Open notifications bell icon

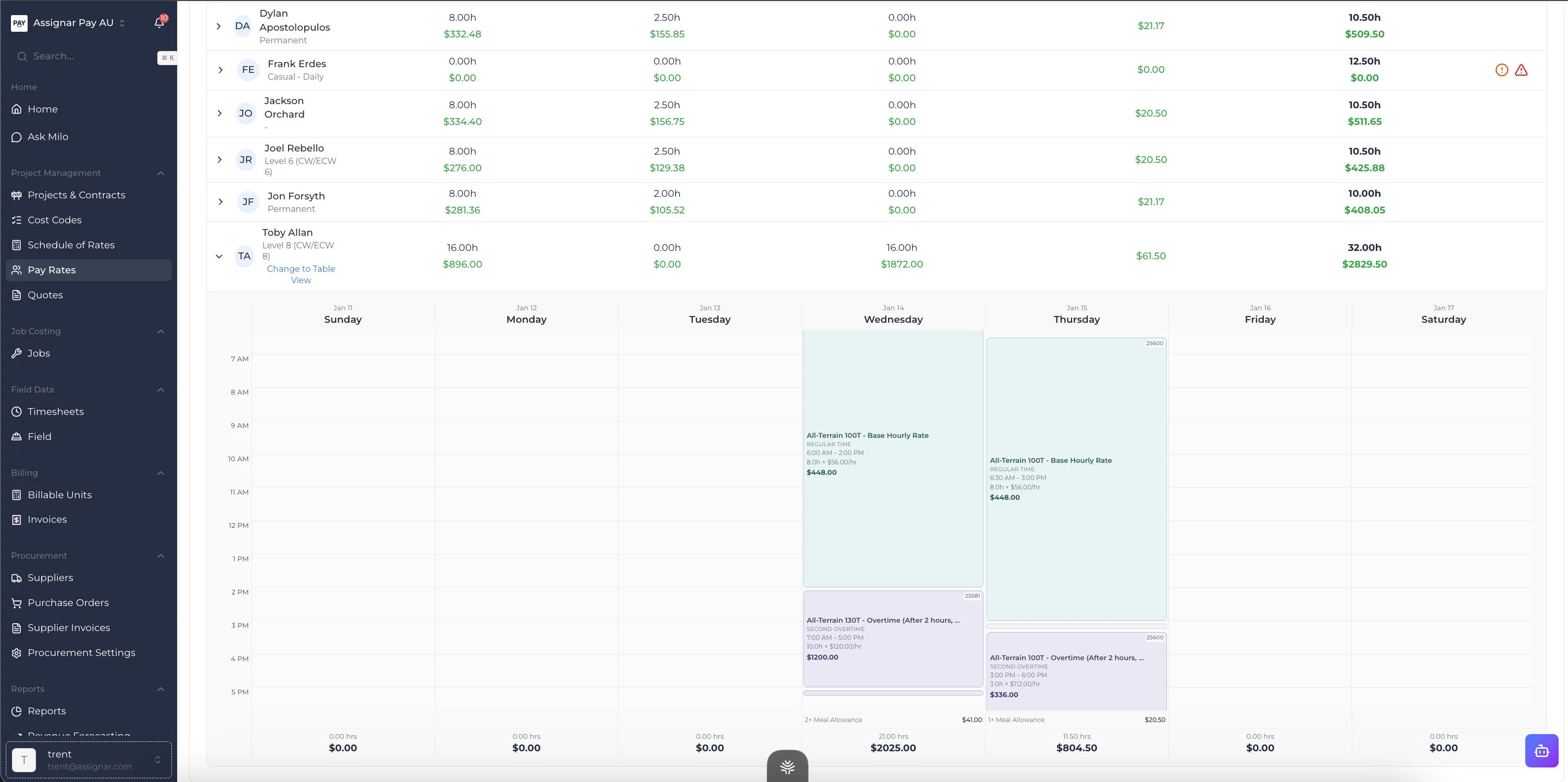(x=159, y=22)
